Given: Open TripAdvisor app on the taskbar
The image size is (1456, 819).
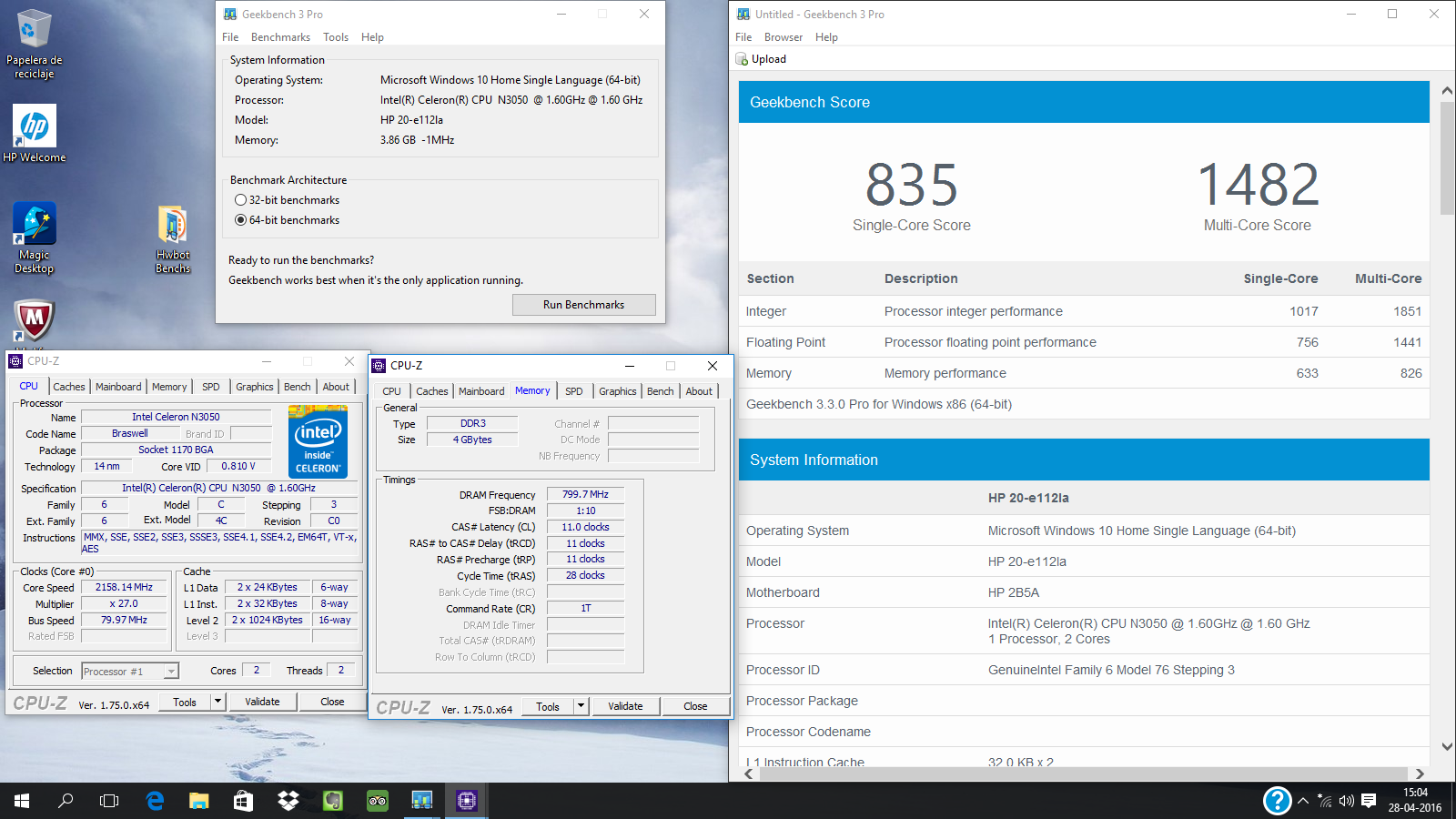Looking at the screenshot, I should pos(377,801).
